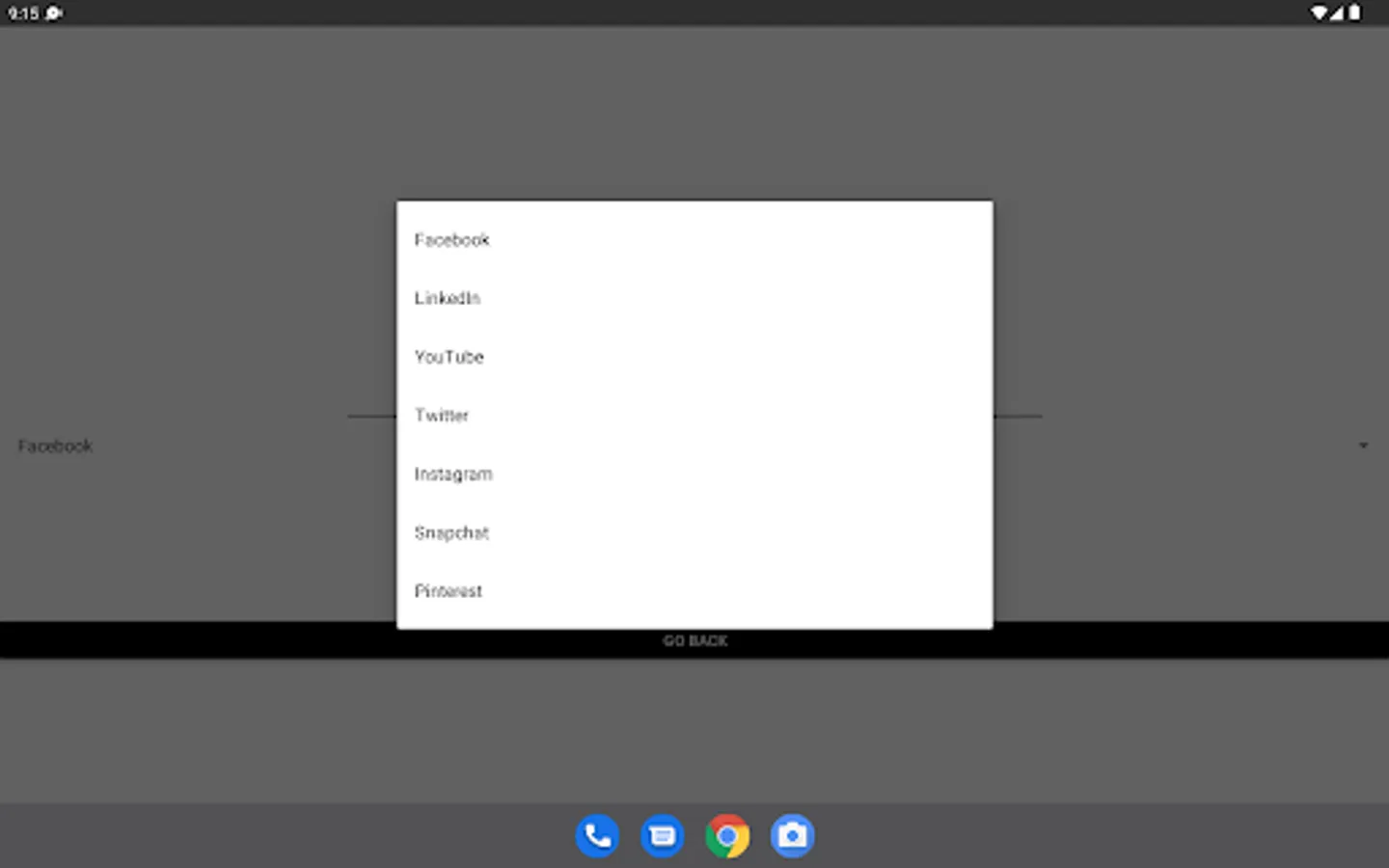Open the Phone app in the dock

pos(597,836)
